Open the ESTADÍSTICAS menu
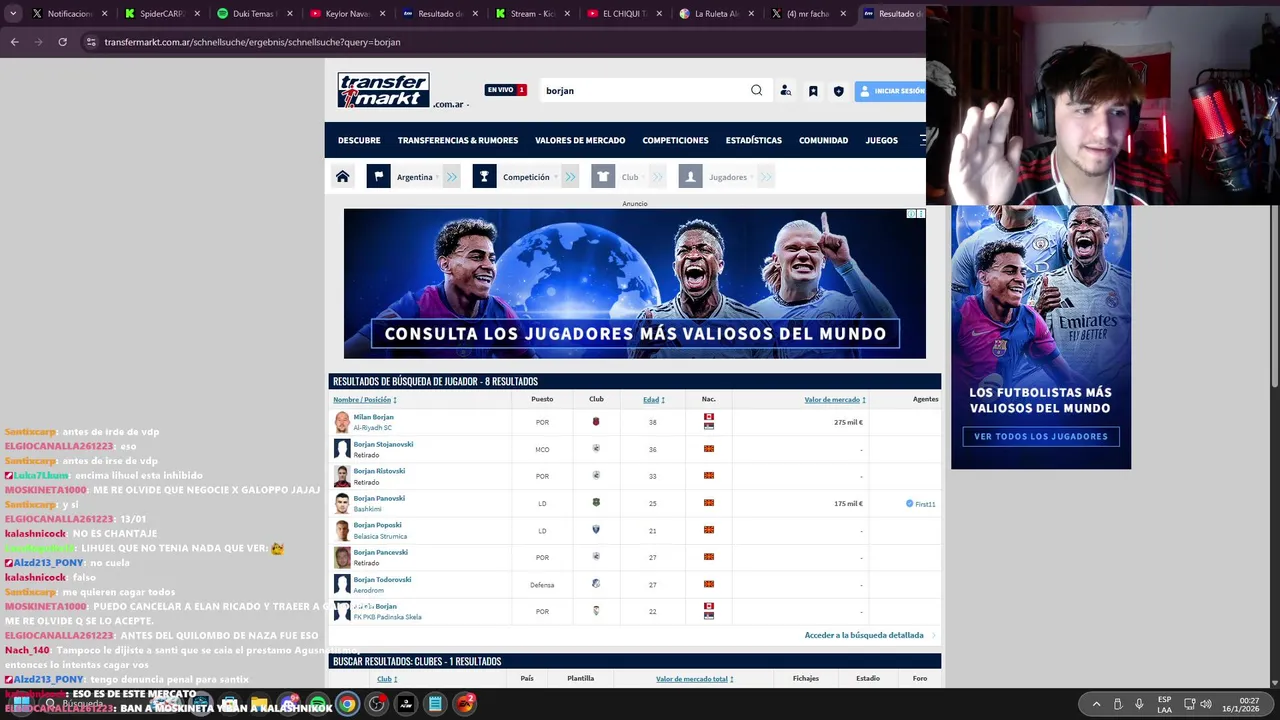The height and width of the screenshot is (720, 1280). tap(754, 140)
